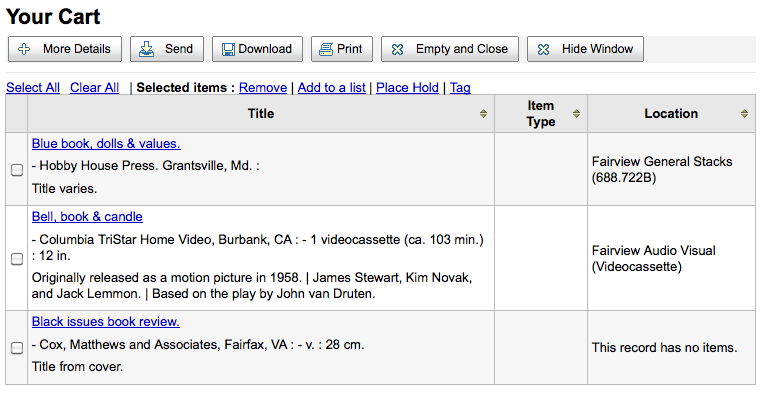Click the printer icon on Print

[x=326, y=50]
